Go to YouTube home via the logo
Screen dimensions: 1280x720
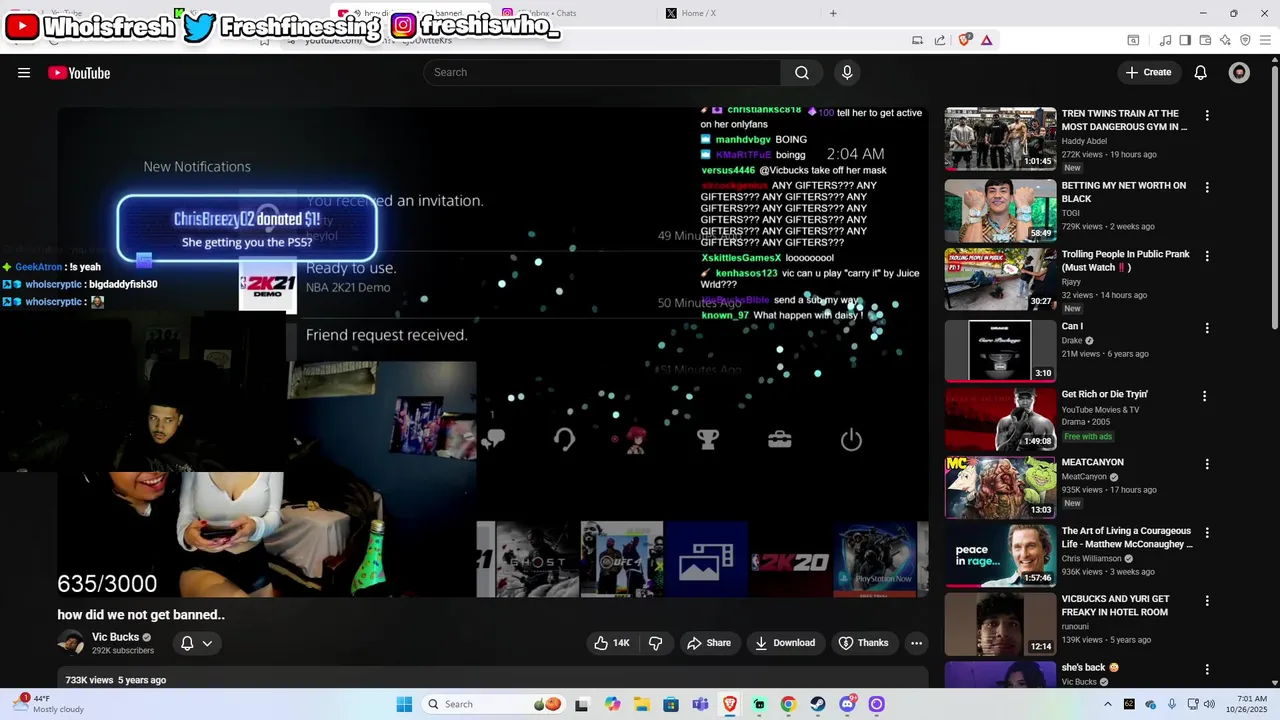point(79,72)
